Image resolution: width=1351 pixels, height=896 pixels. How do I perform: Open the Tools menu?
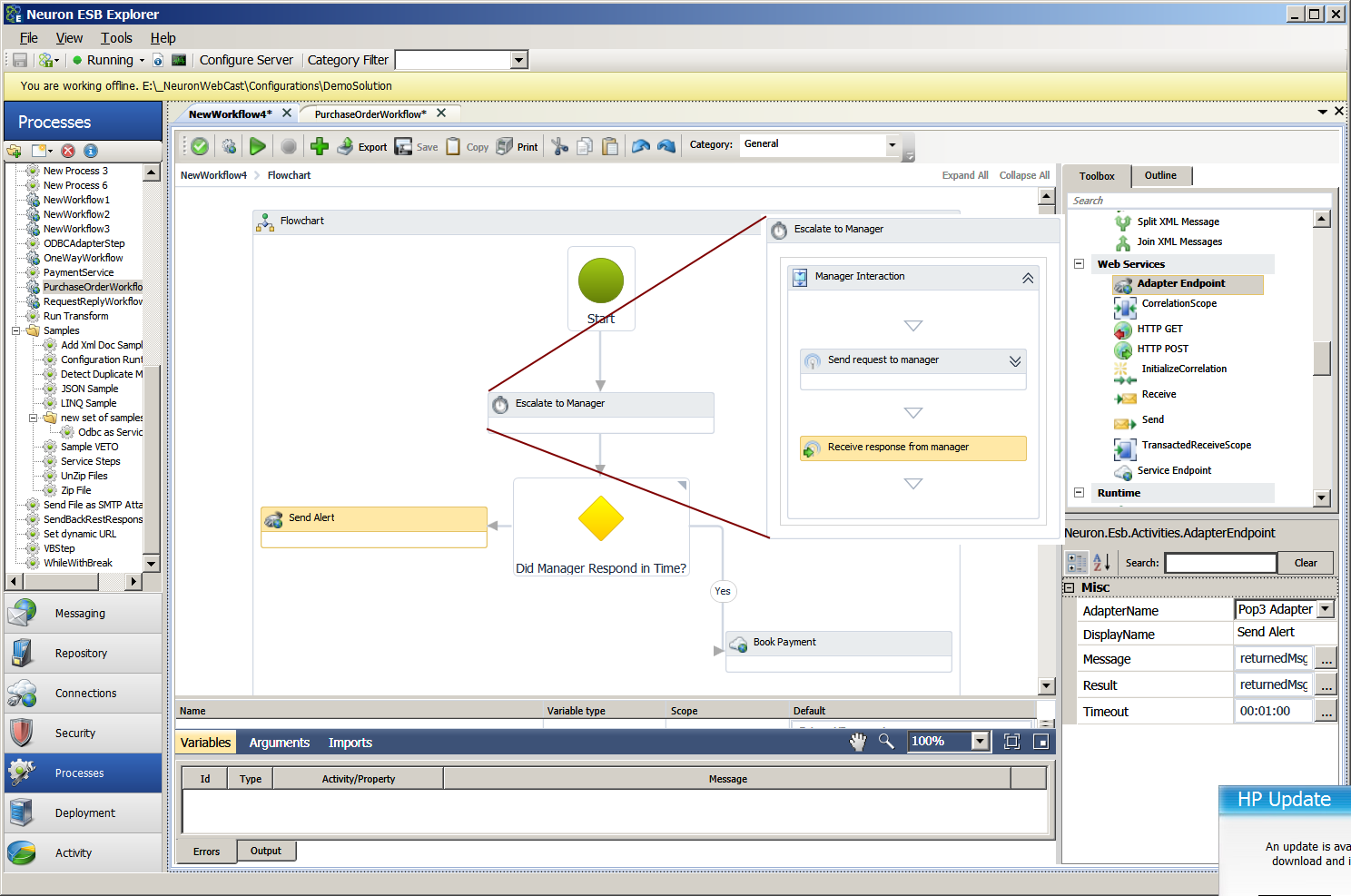(x=116, y=38)
